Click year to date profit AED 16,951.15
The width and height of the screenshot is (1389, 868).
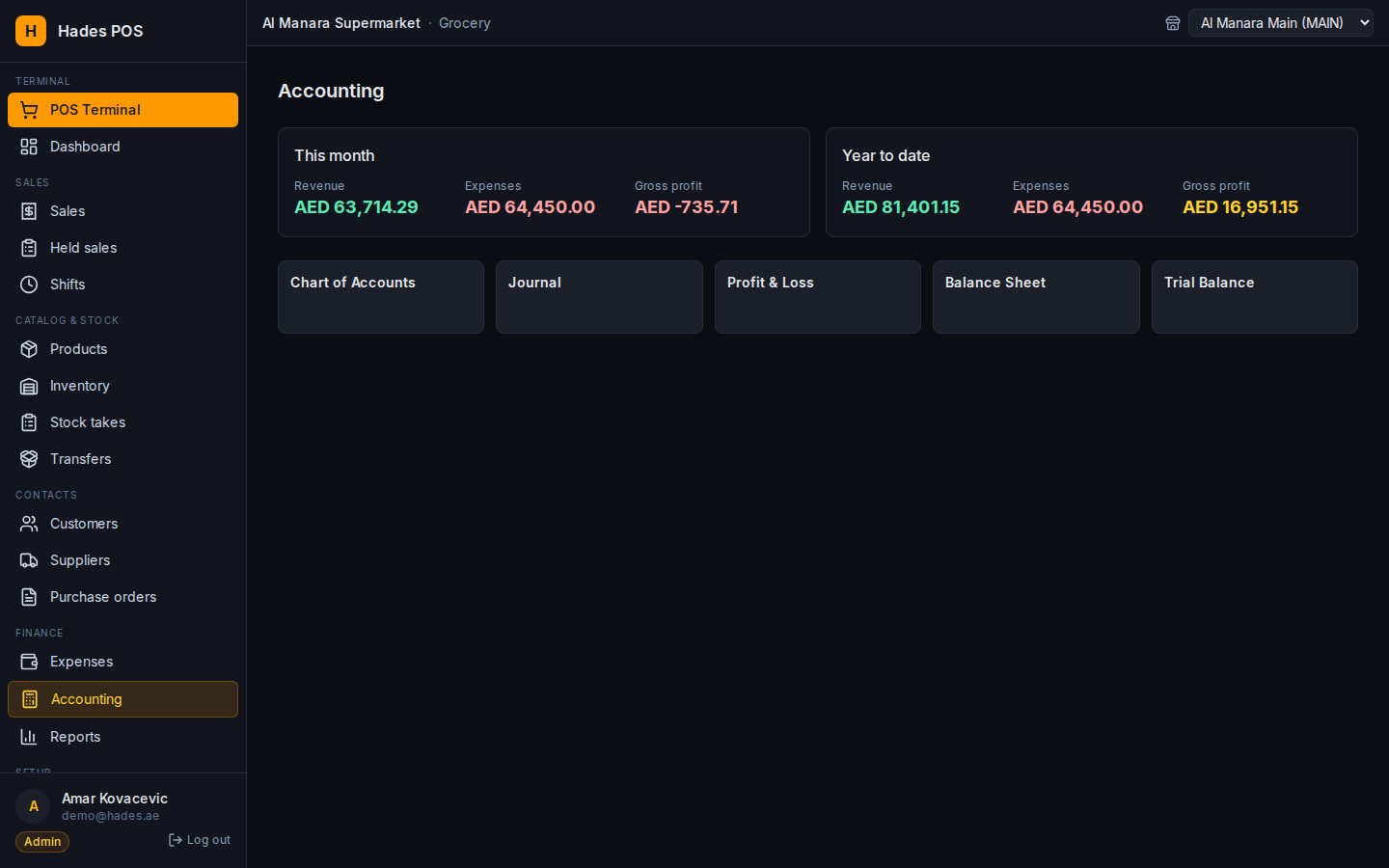(1240, 207)
